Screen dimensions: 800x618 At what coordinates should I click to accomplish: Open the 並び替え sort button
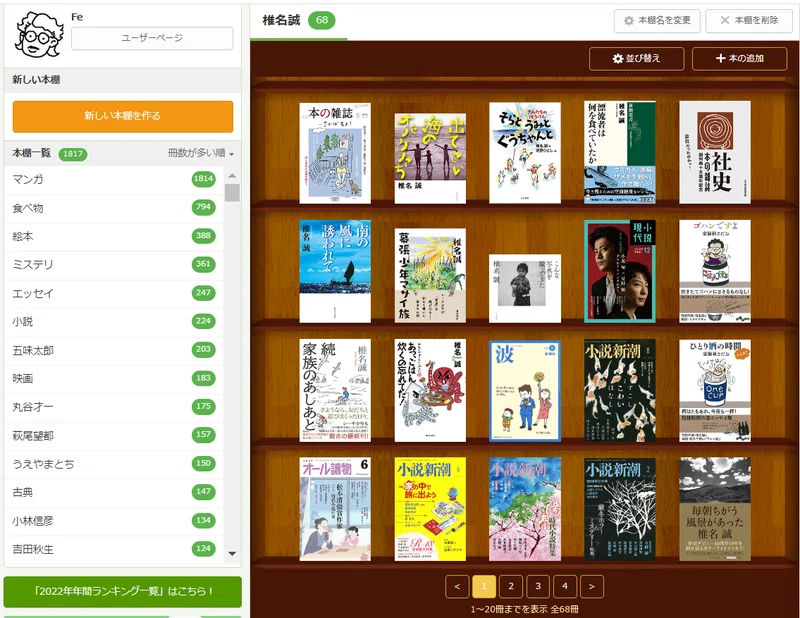(x=636, y=59)
